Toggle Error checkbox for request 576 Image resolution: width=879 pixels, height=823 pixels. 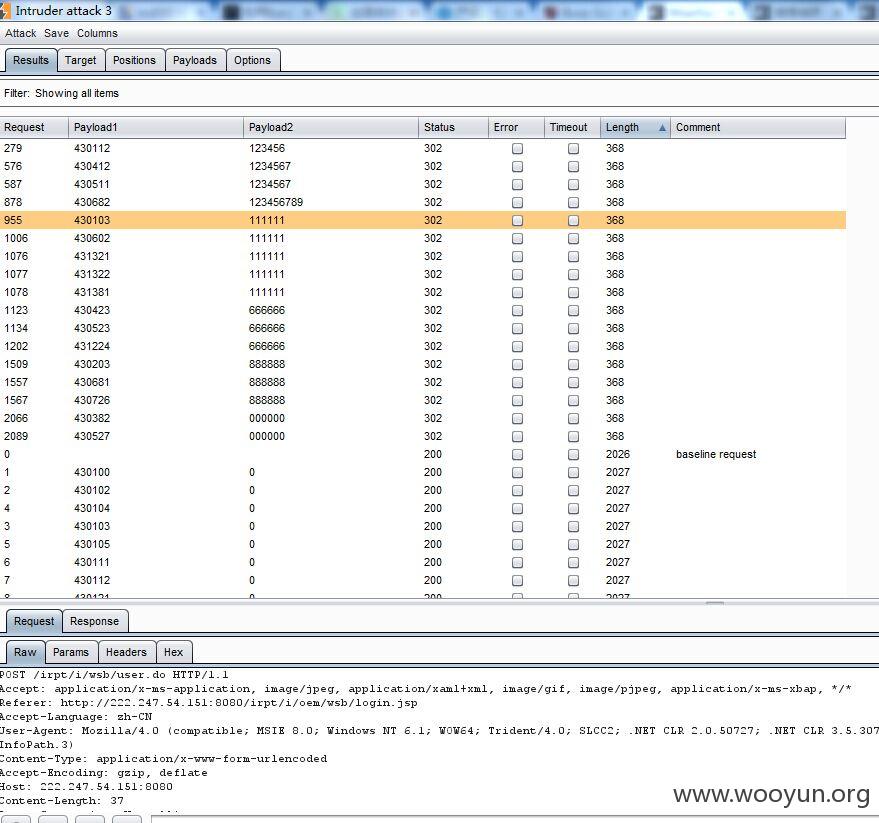point(517,167)
